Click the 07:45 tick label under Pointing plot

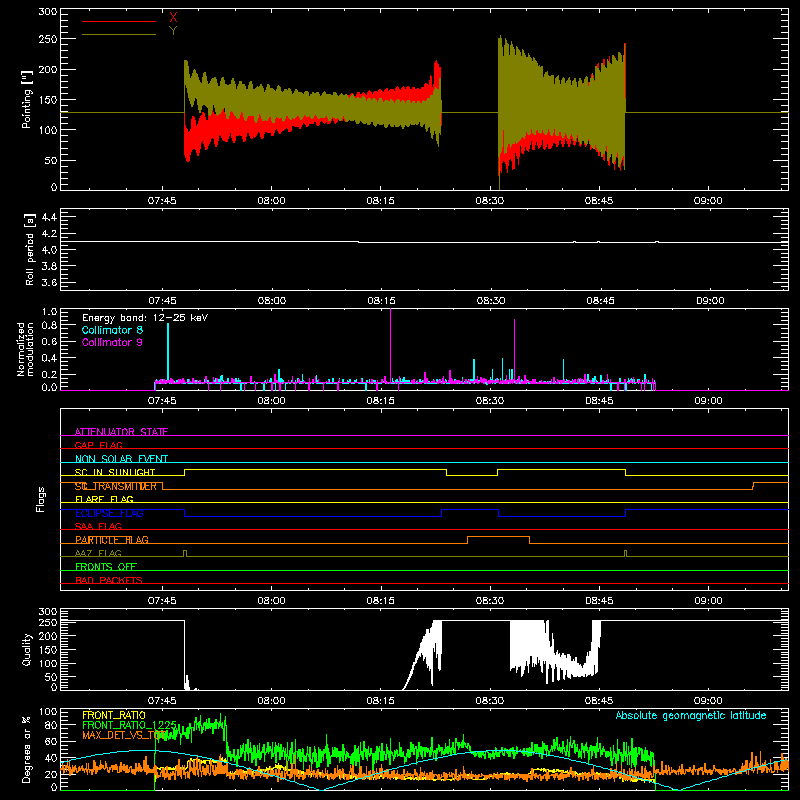tap(162, 201)
